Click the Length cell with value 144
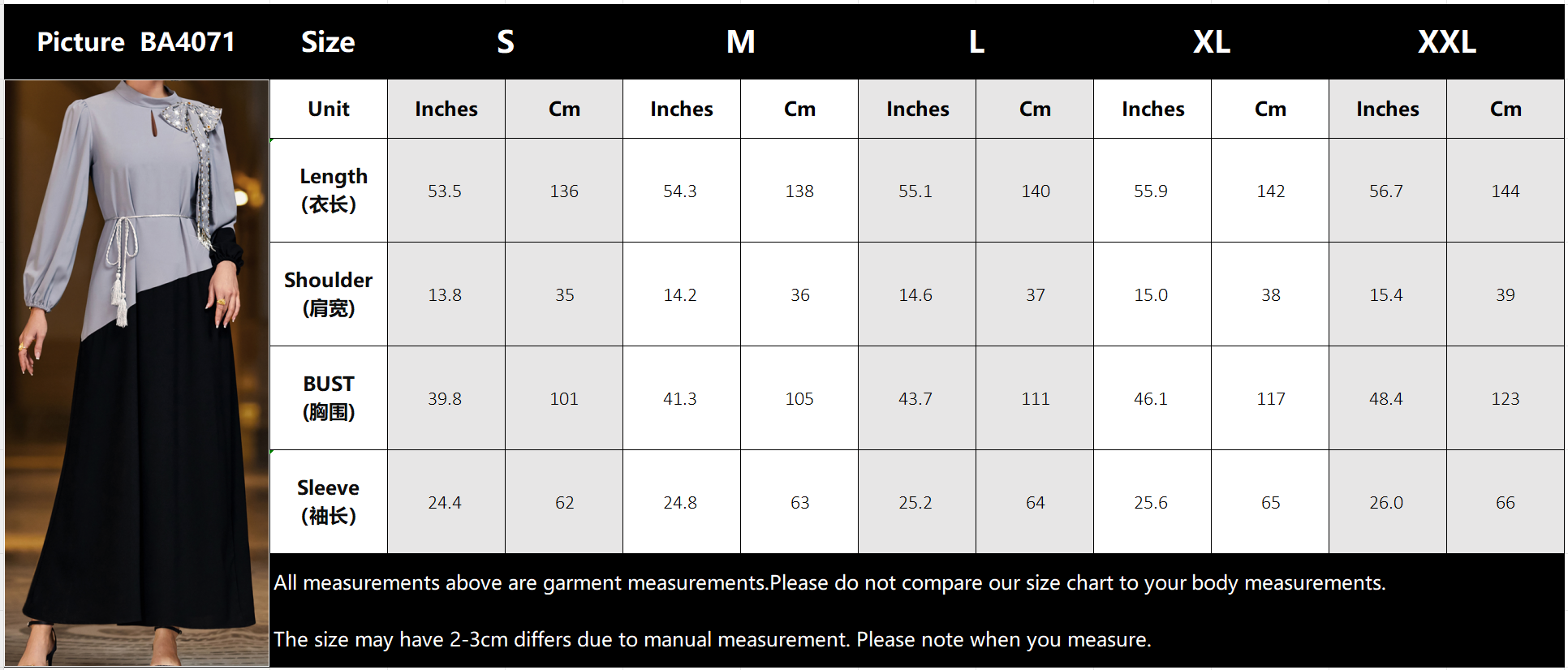This screenshot has height=670, width=1568. tap(1505, 191)
